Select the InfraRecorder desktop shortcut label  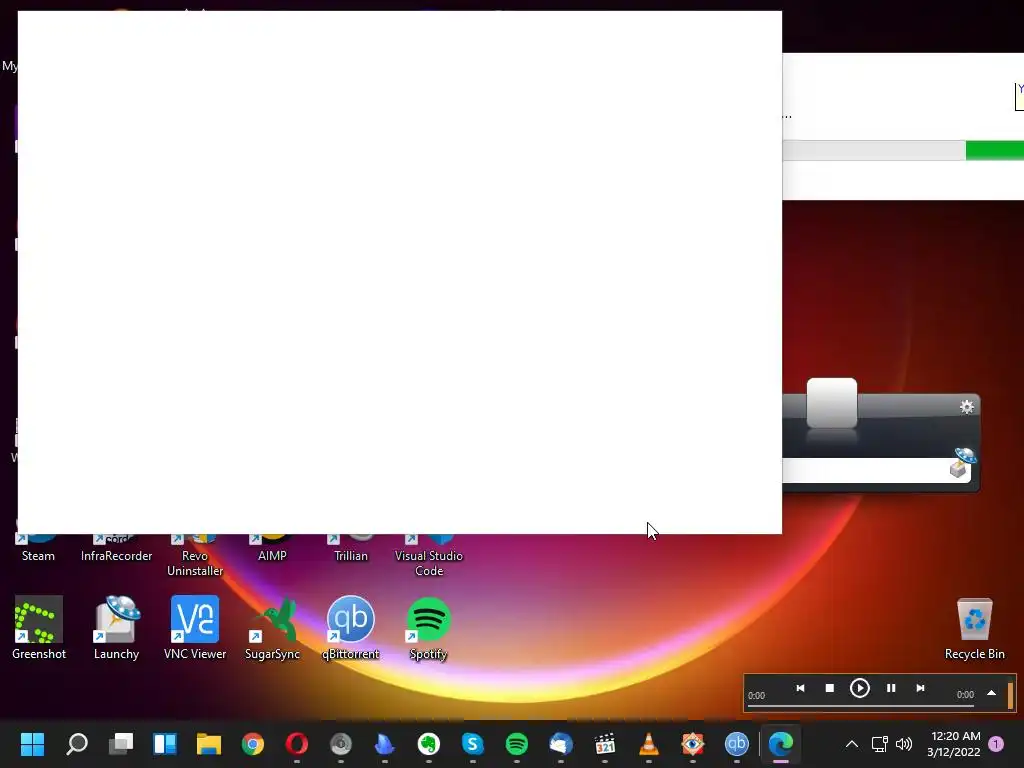(116, 556)
